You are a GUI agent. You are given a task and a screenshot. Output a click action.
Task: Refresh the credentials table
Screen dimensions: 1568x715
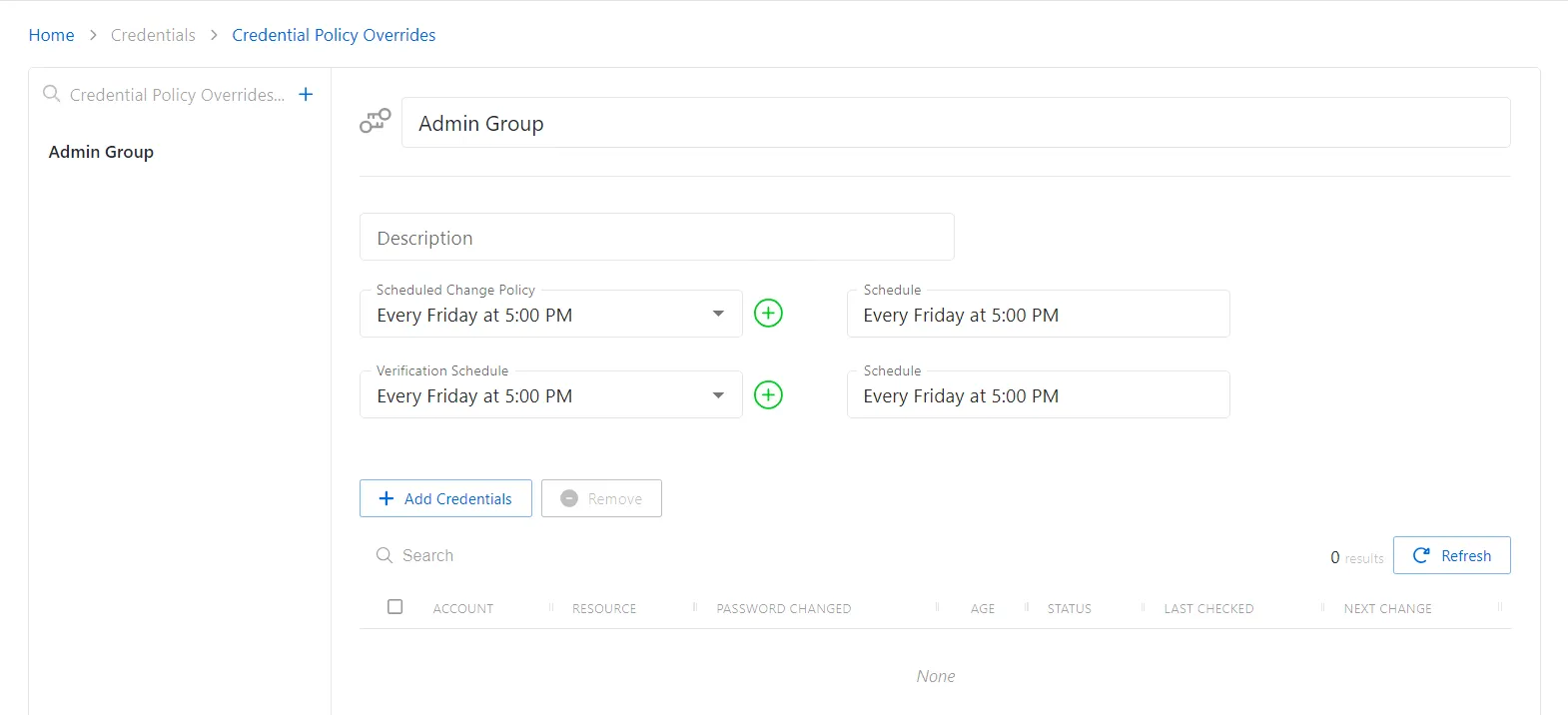(1452, 555)
